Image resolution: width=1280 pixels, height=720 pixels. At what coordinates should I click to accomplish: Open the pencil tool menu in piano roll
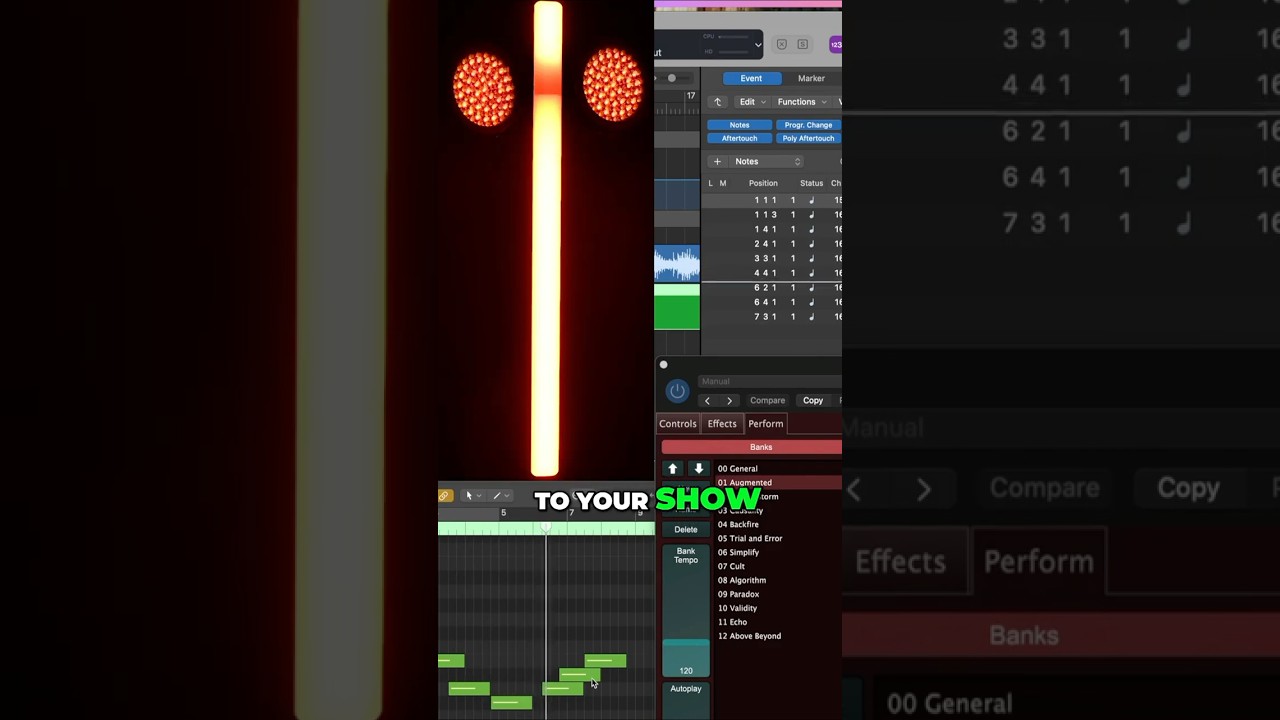click(x=500, y=496)
